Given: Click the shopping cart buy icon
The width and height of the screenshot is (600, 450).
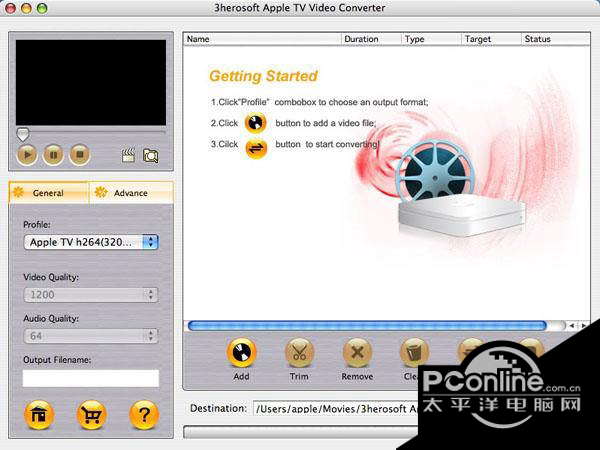Looking at the screenshot, I should (91, 415).
